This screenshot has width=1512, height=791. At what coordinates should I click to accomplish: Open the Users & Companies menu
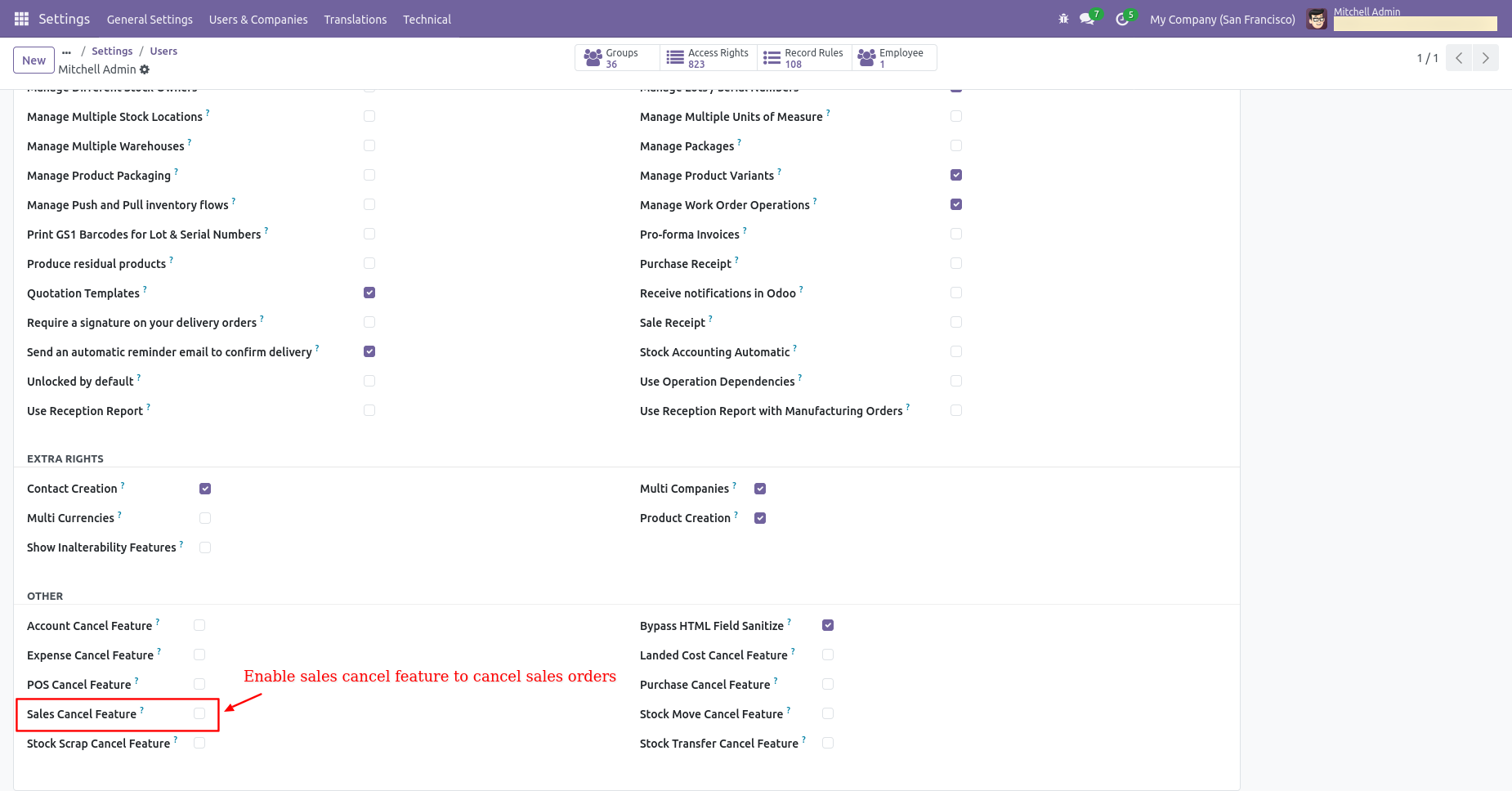258,19
